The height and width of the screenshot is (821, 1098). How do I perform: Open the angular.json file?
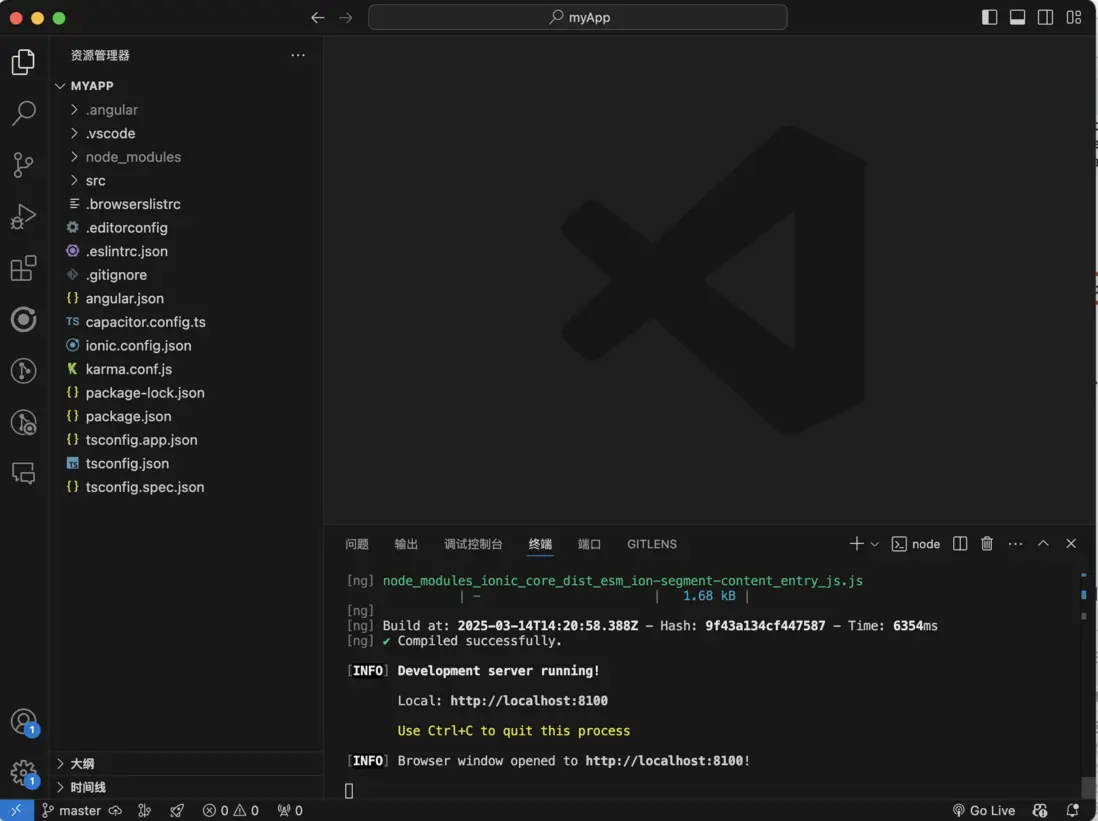(187, 298)
